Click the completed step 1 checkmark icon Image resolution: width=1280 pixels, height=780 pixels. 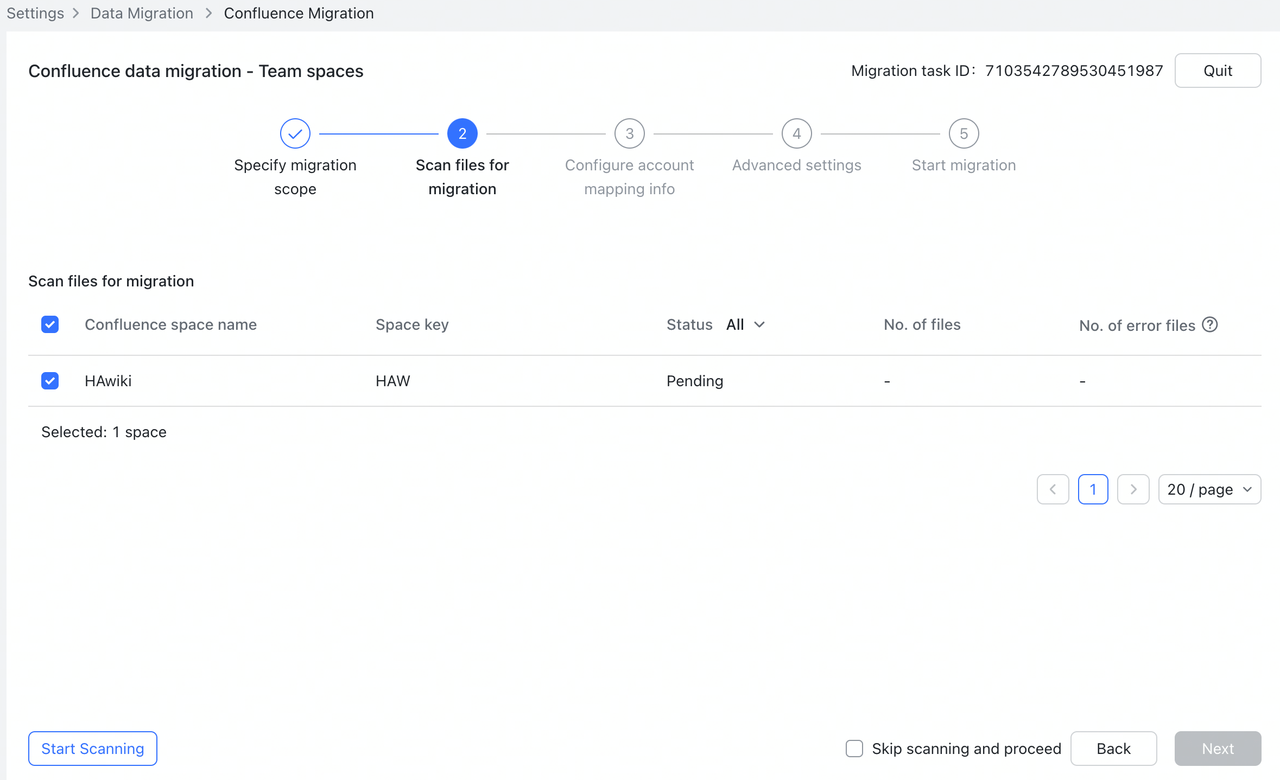coord(295,133)
